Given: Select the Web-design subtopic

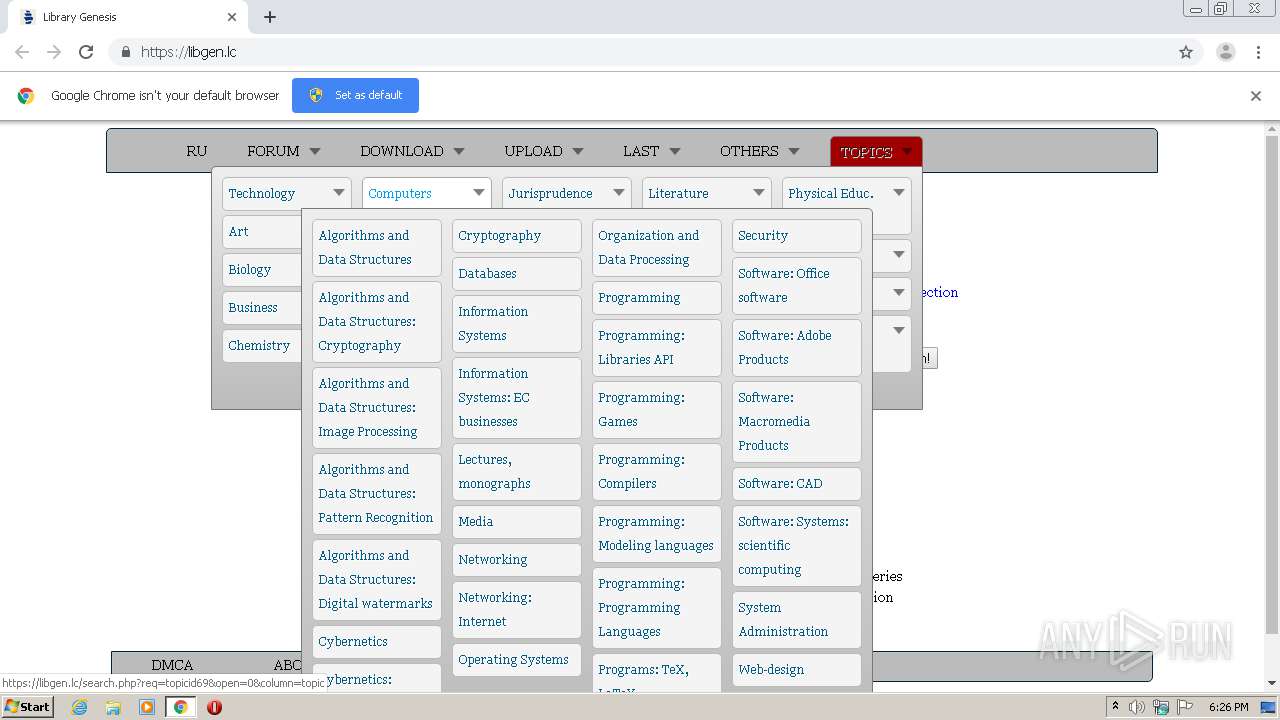Looking at the screenshot, I should 797,669.
